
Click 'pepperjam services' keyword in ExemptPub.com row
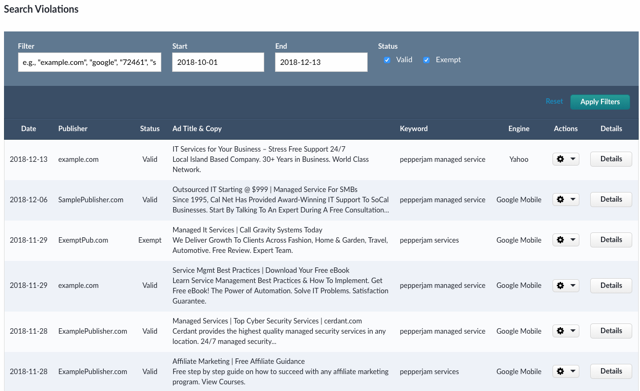click(429, 240)
